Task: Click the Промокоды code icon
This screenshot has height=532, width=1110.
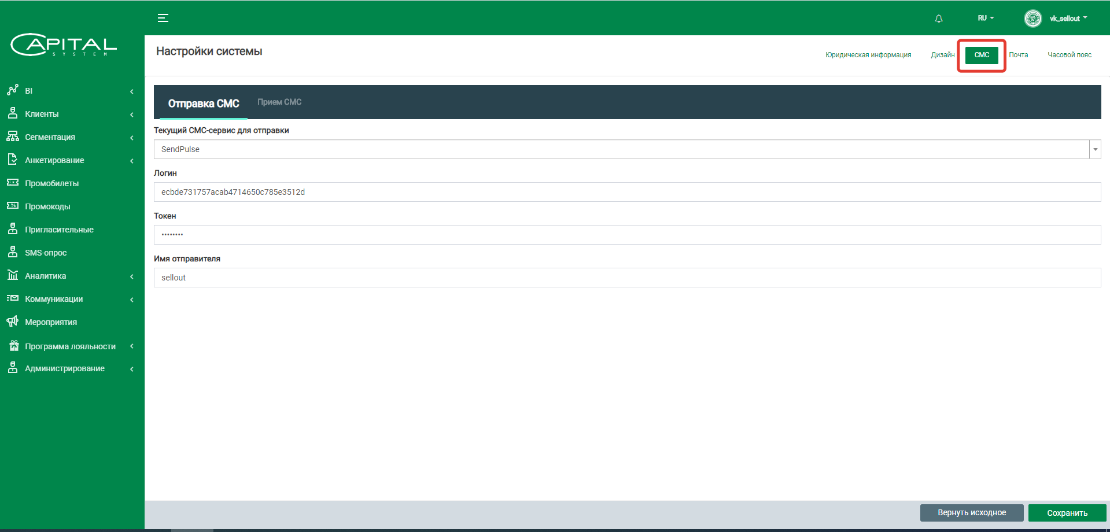Action: coord(11,207)
